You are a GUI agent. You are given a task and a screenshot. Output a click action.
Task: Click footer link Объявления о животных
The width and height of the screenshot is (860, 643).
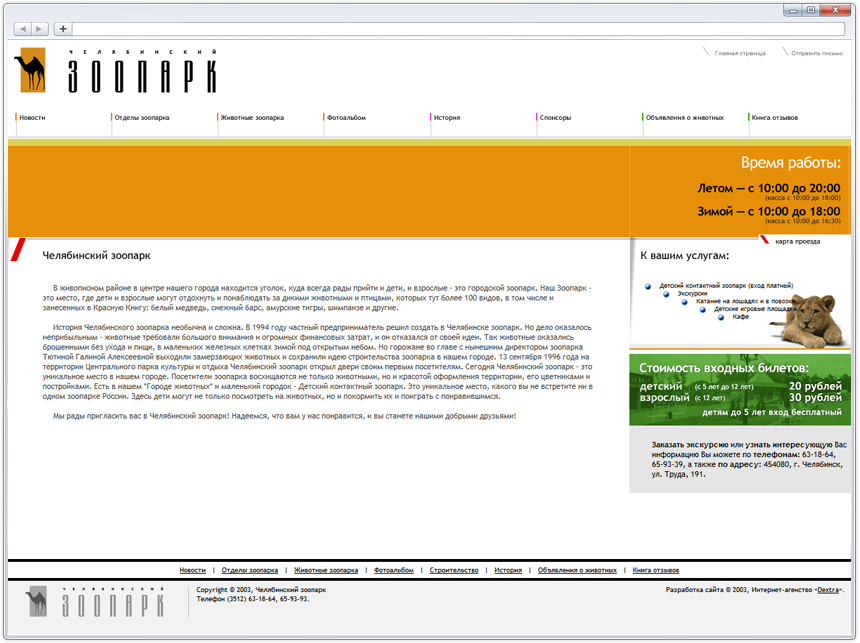coord(577,570)
